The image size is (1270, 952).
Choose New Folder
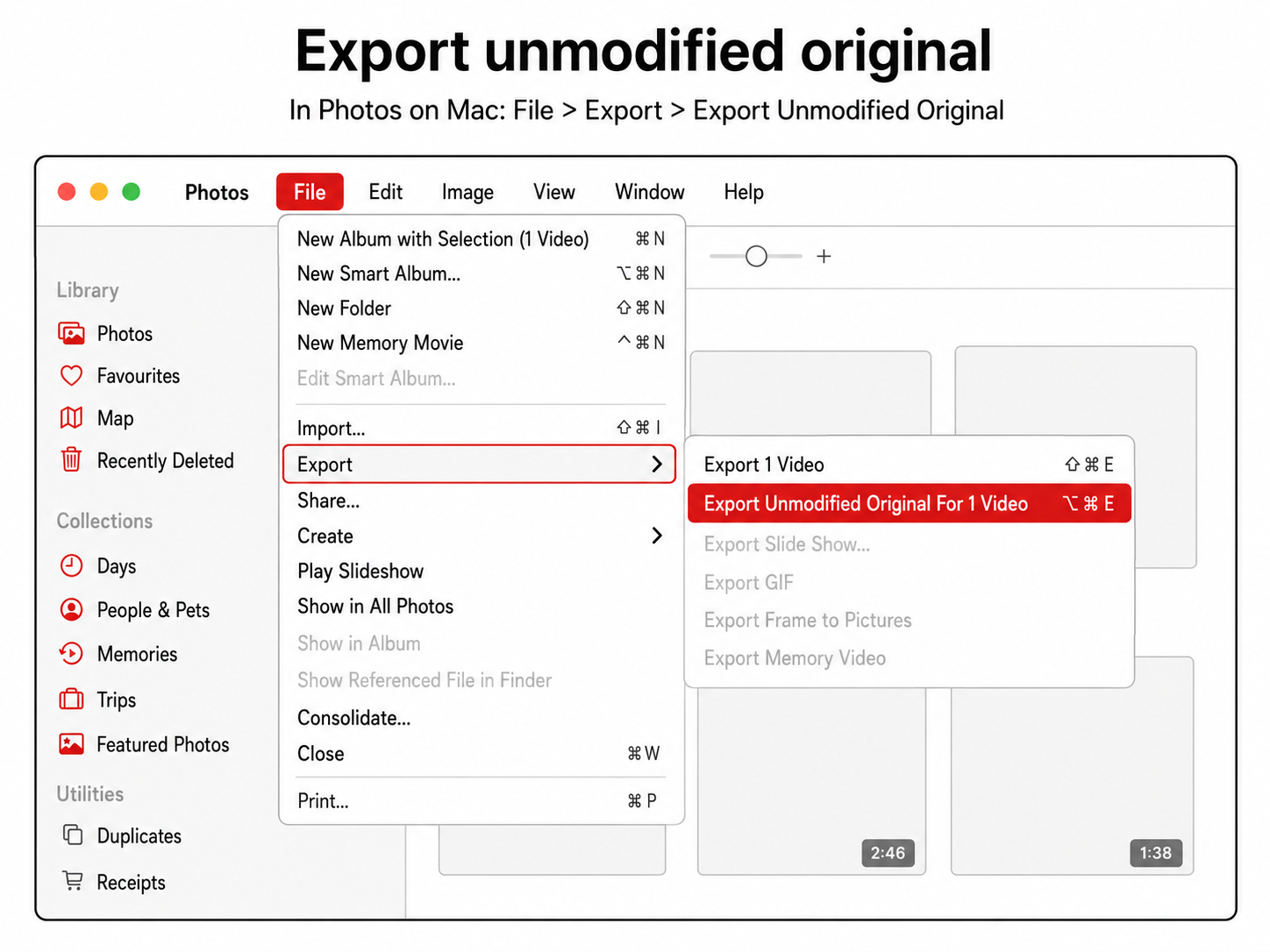tap(481, 309)
